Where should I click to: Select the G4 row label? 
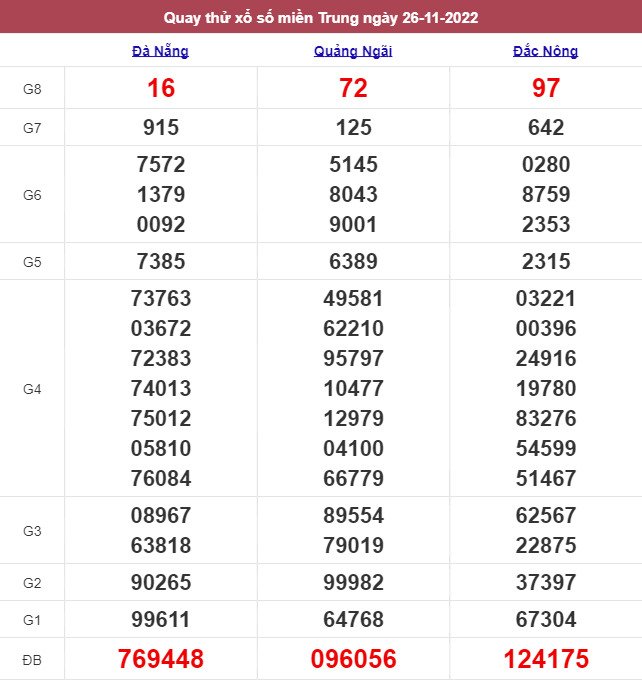click(32, 389)
